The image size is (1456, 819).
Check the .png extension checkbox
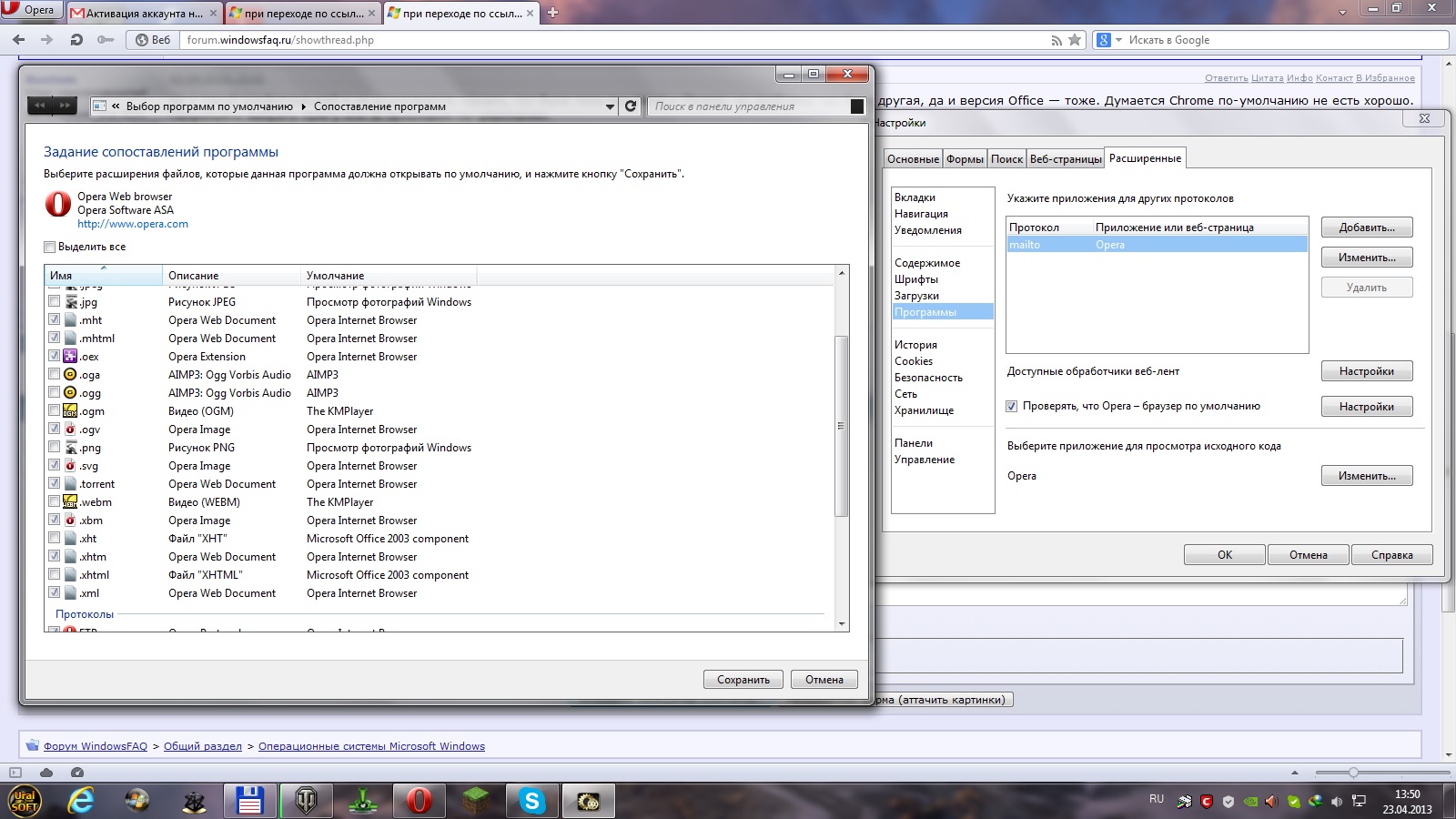click(54, 447)
